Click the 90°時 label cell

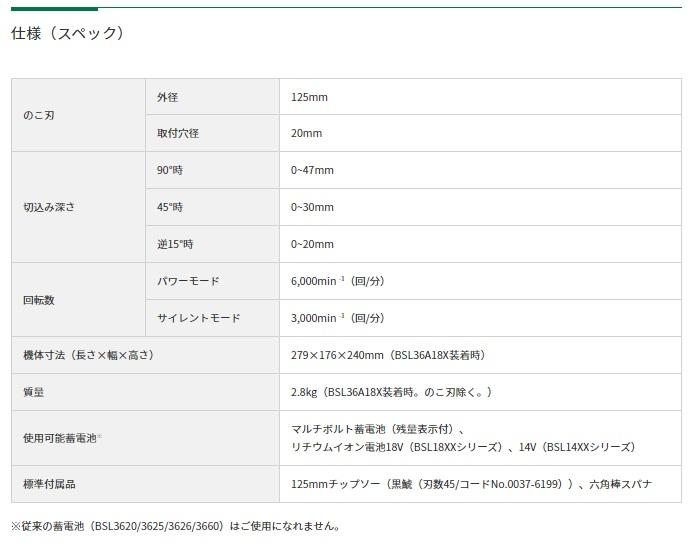click(212, 170)
